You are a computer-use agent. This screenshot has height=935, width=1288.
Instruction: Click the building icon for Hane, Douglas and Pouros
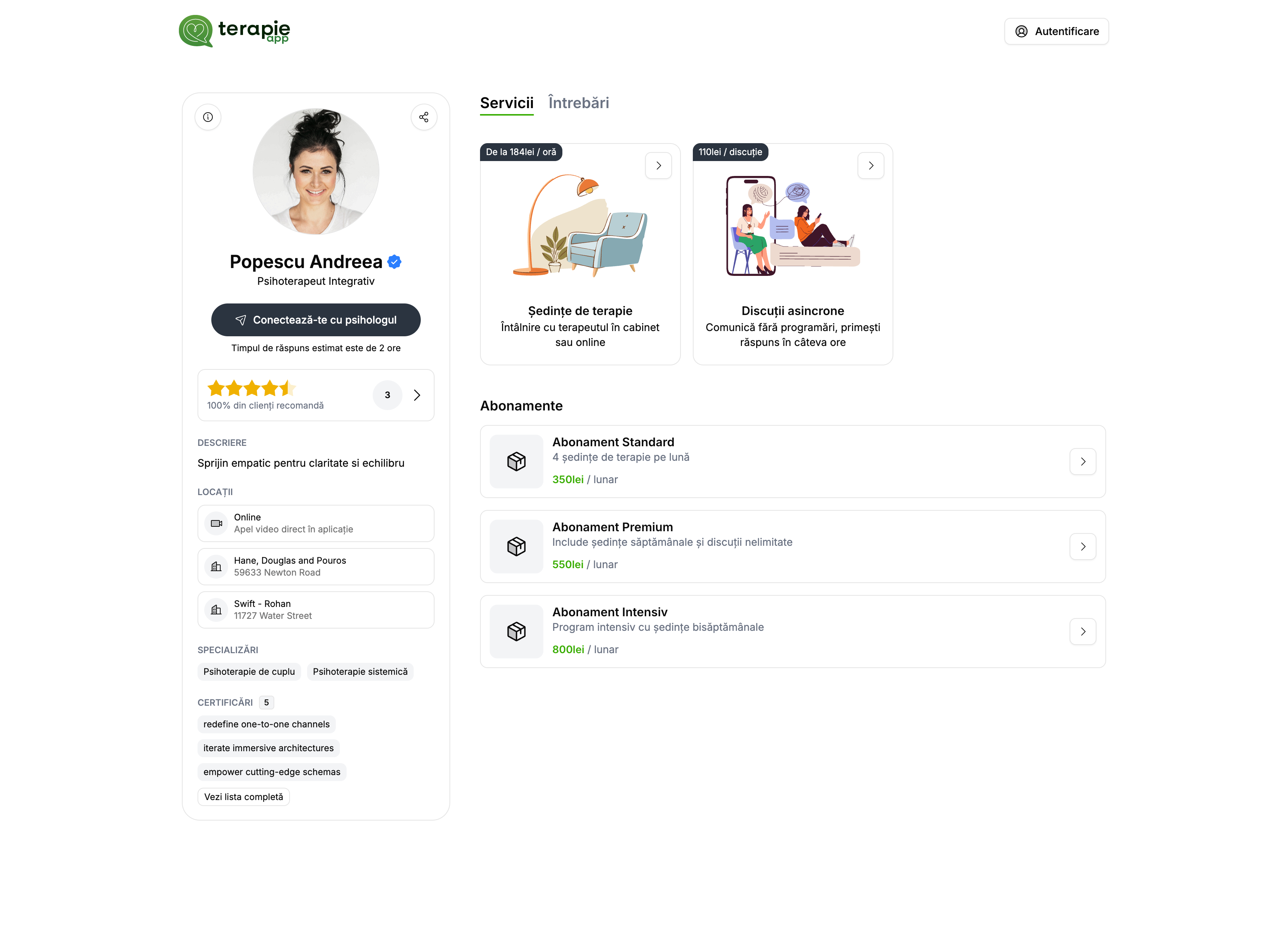click(x=216, y=566)
